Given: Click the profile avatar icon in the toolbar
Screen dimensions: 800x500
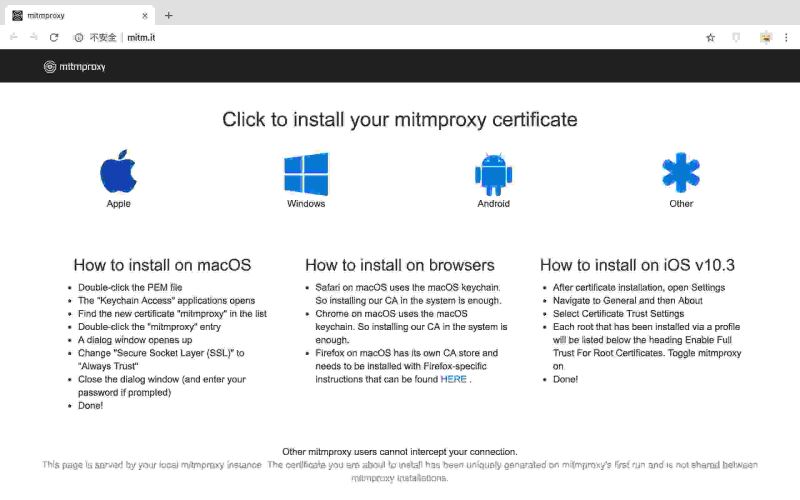Looking at the screenshot, I should [x=765, y=37].
